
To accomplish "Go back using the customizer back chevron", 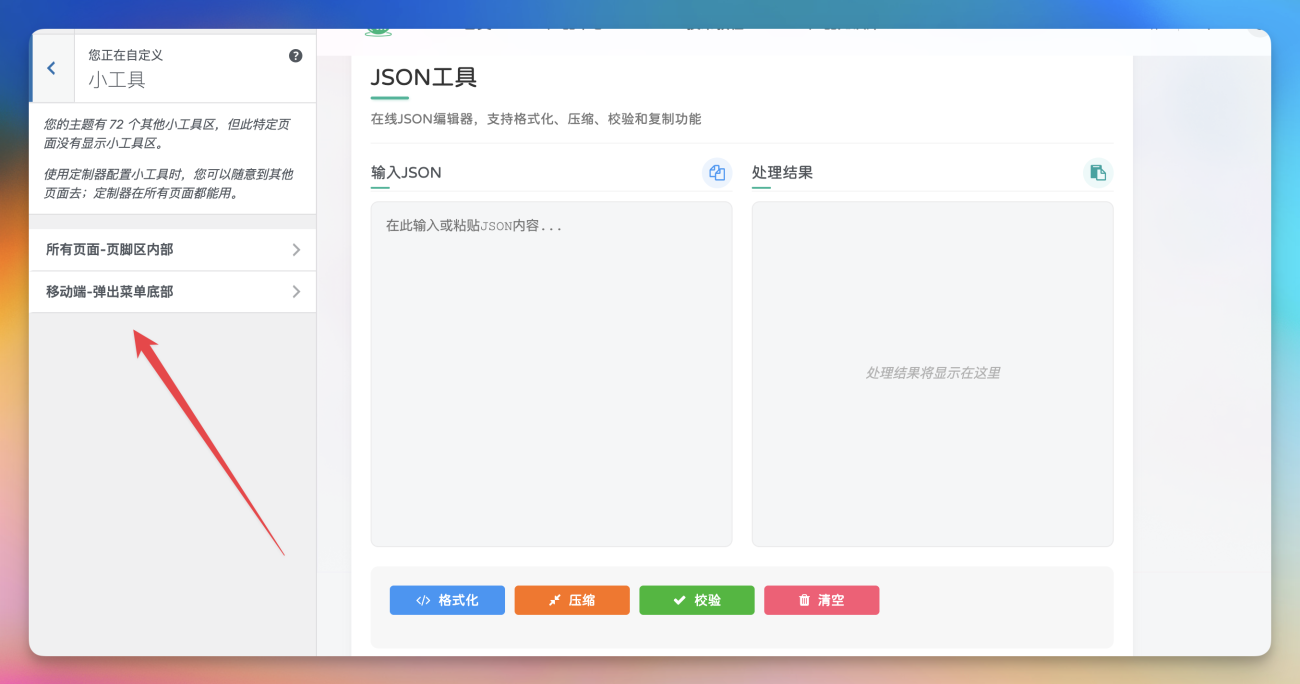I will pyautogui.click(x=52, y=68).
